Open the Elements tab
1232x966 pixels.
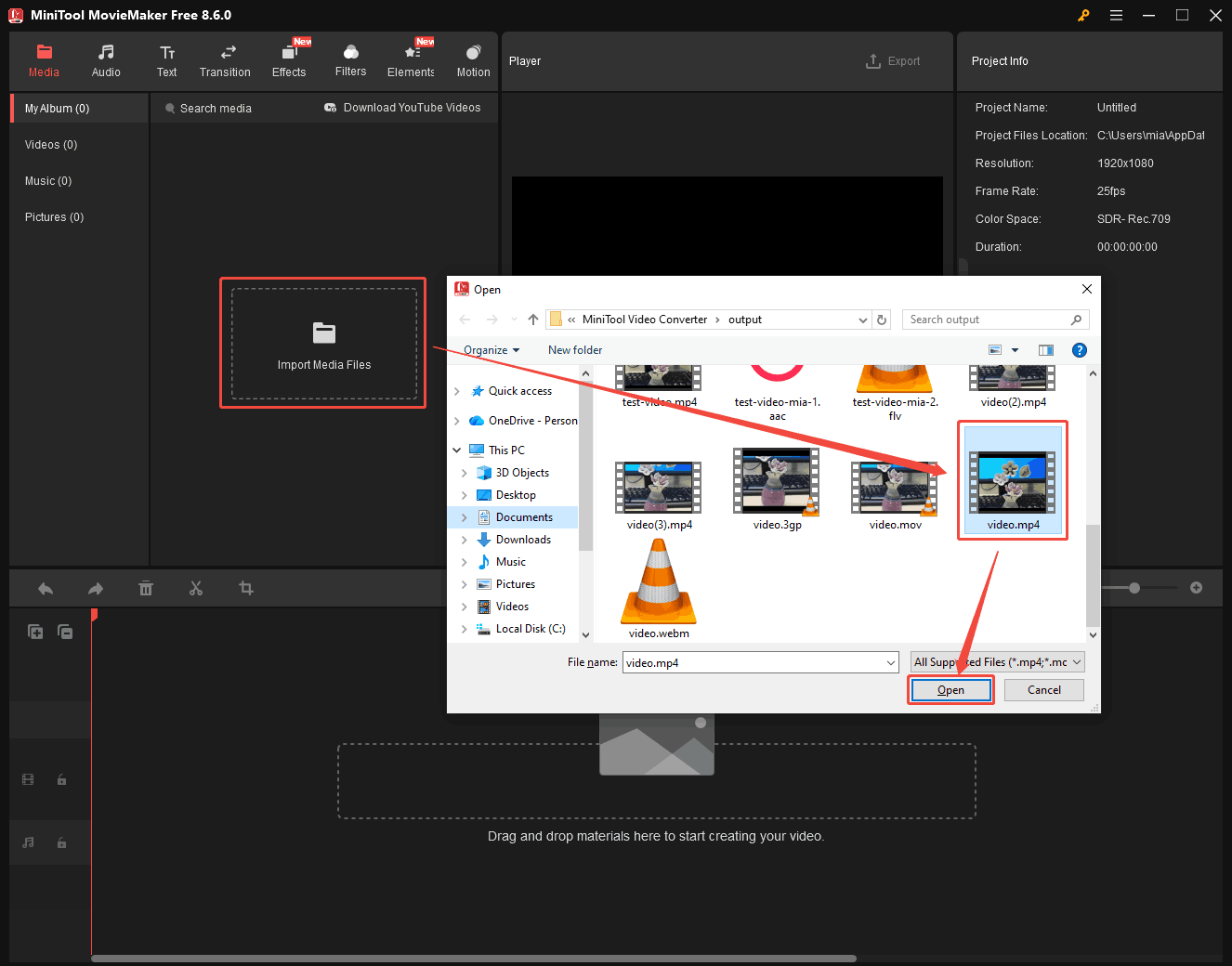point(411,61)
